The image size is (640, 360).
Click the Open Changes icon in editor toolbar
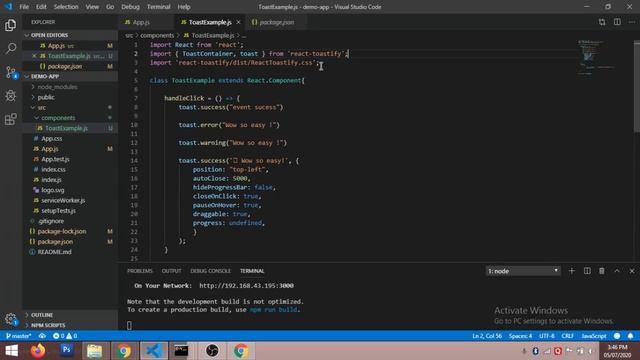[602, 22]
